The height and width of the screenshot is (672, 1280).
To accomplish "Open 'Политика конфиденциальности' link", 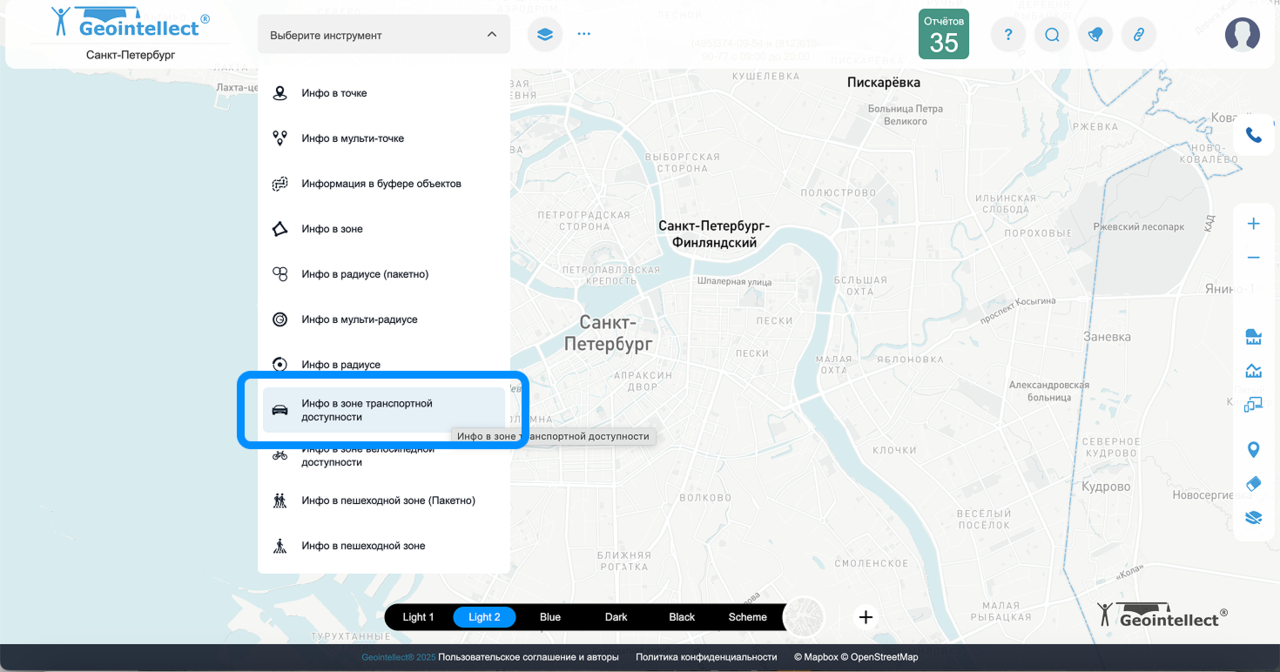I will pos(706,657).
